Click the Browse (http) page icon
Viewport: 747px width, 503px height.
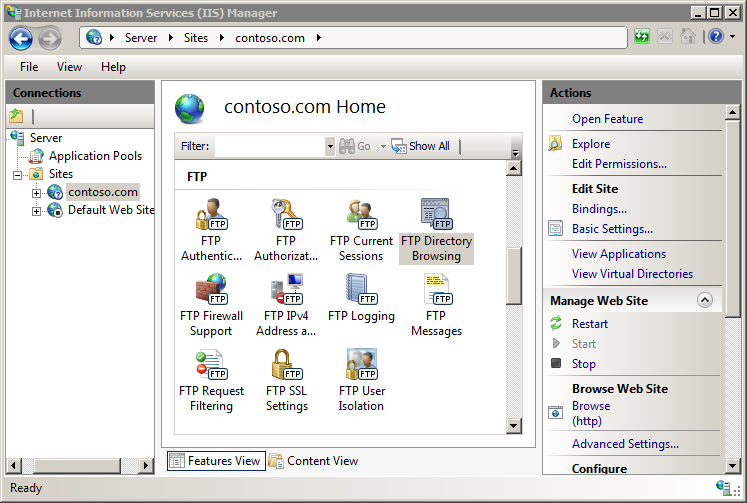pos(555,412)
